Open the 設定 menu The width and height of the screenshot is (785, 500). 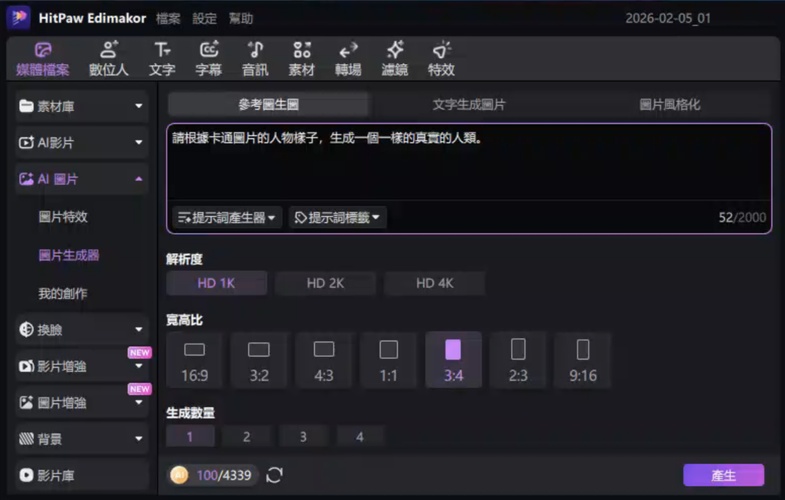click(x=205, y=19)
